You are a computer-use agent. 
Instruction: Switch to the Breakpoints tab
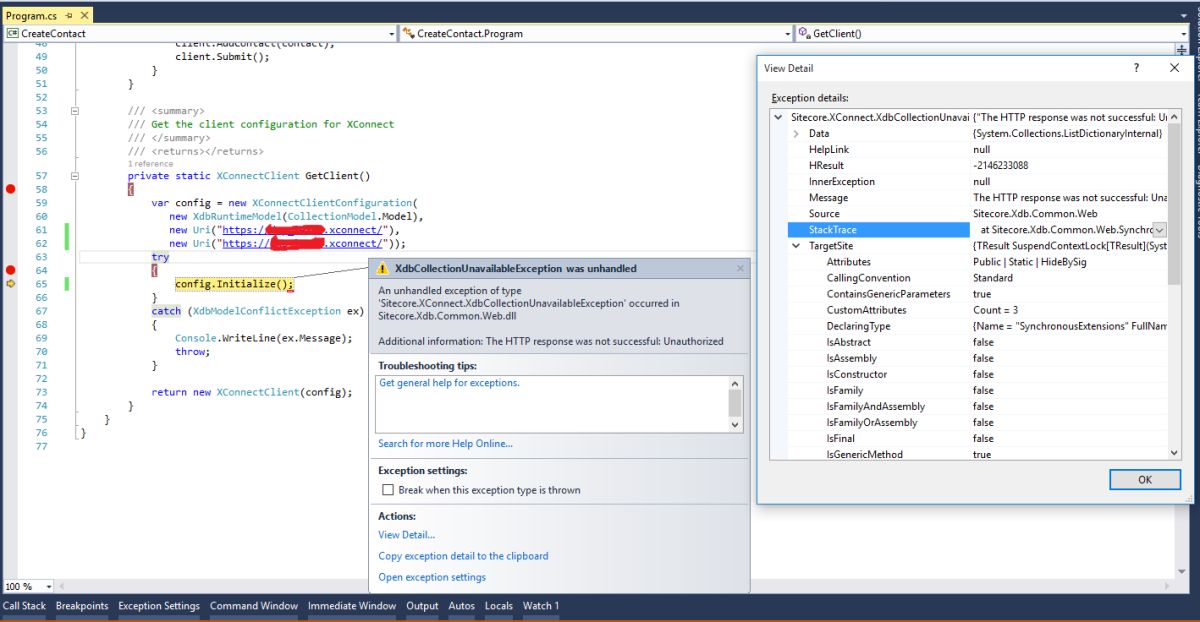tap(82, 606)
